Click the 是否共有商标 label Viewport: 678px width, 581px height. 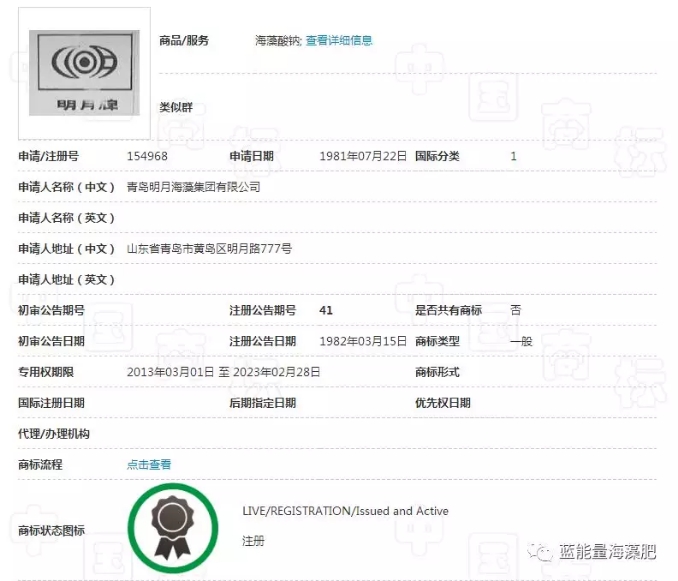click(448, 310)
